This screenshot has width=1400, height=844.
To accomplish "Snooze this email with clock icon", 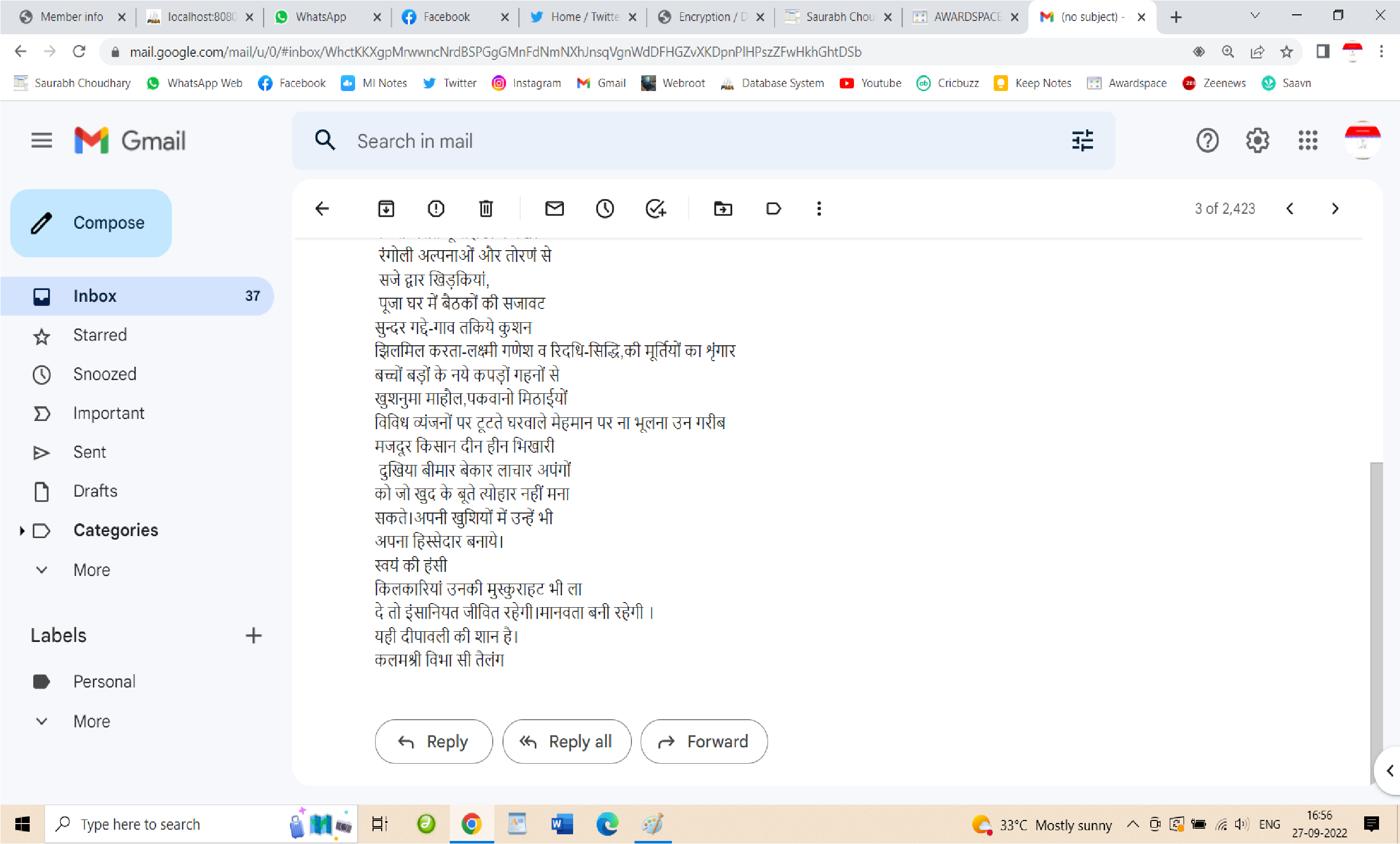I will (x=604, y=209).
